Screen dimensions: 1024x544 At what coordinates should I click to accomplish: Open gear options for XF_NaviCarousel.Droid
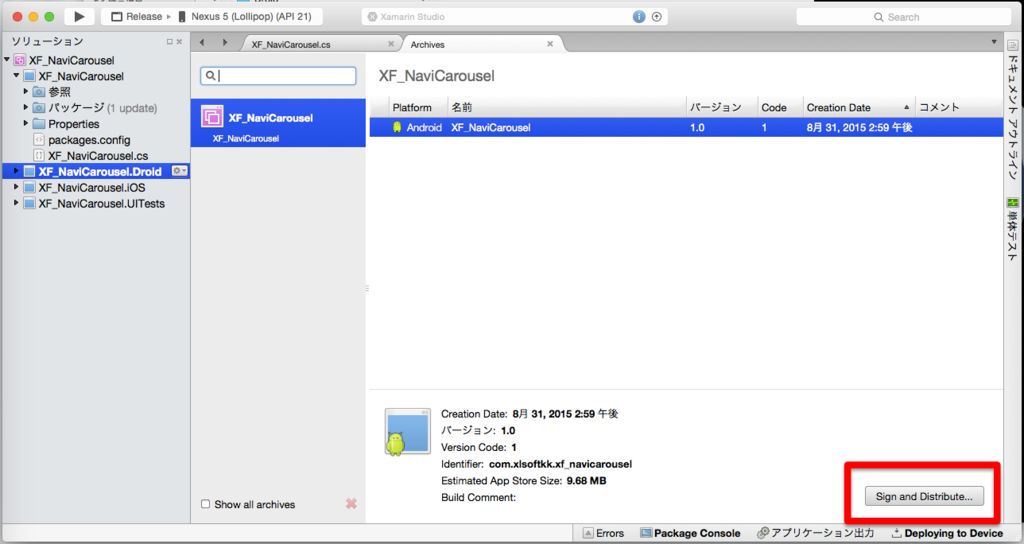(x=180, y=171)
